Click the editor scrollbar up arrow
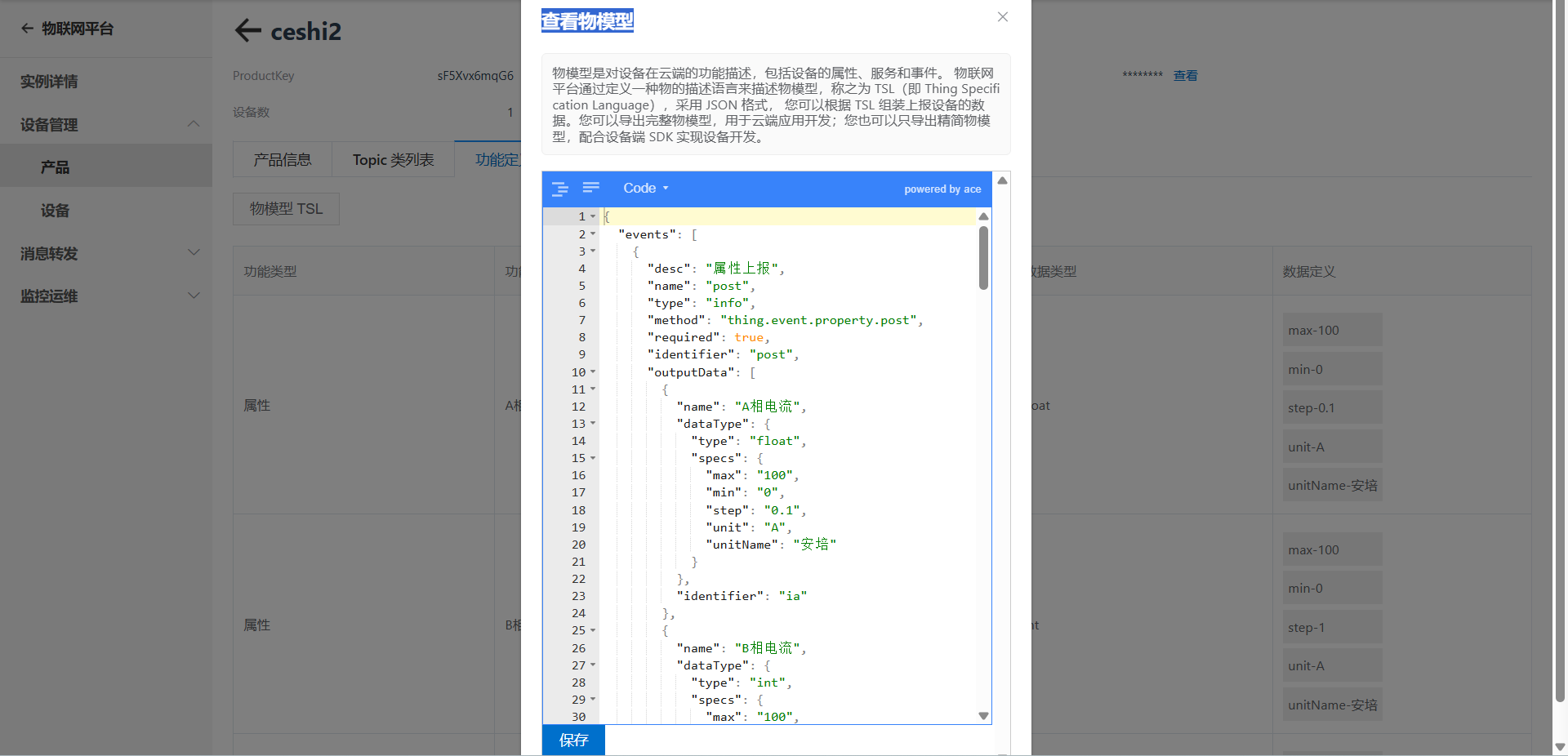 coord(983,216)
